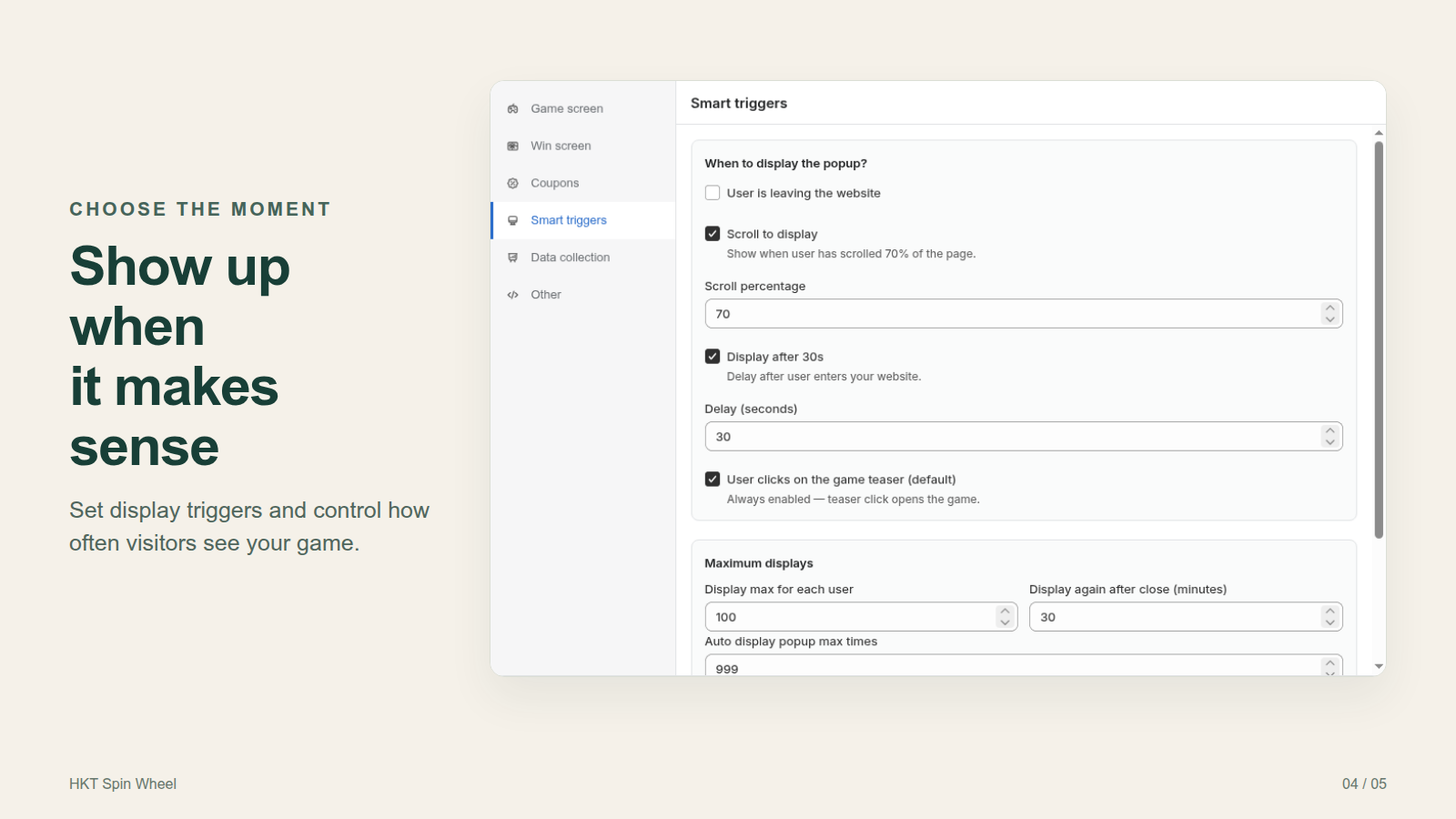1456x819 pixels.
Task: Enable User is leaving the website checkbox
Action: tap(713, 193)
